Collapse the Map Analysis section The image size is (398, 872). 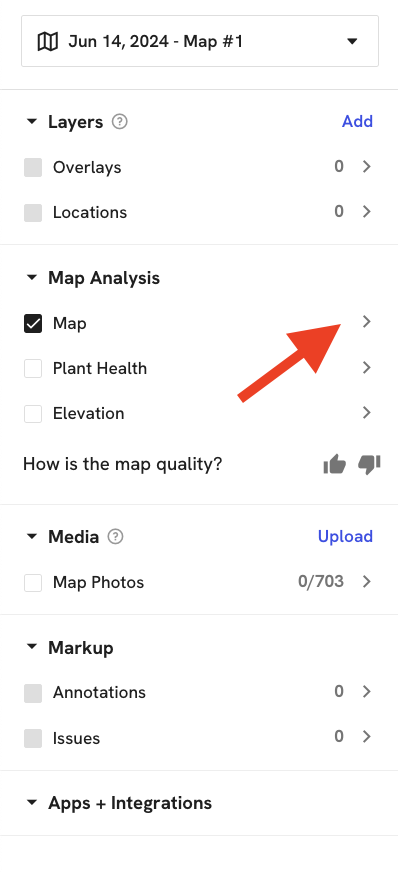pyautogui.click(x=32, y=278)
